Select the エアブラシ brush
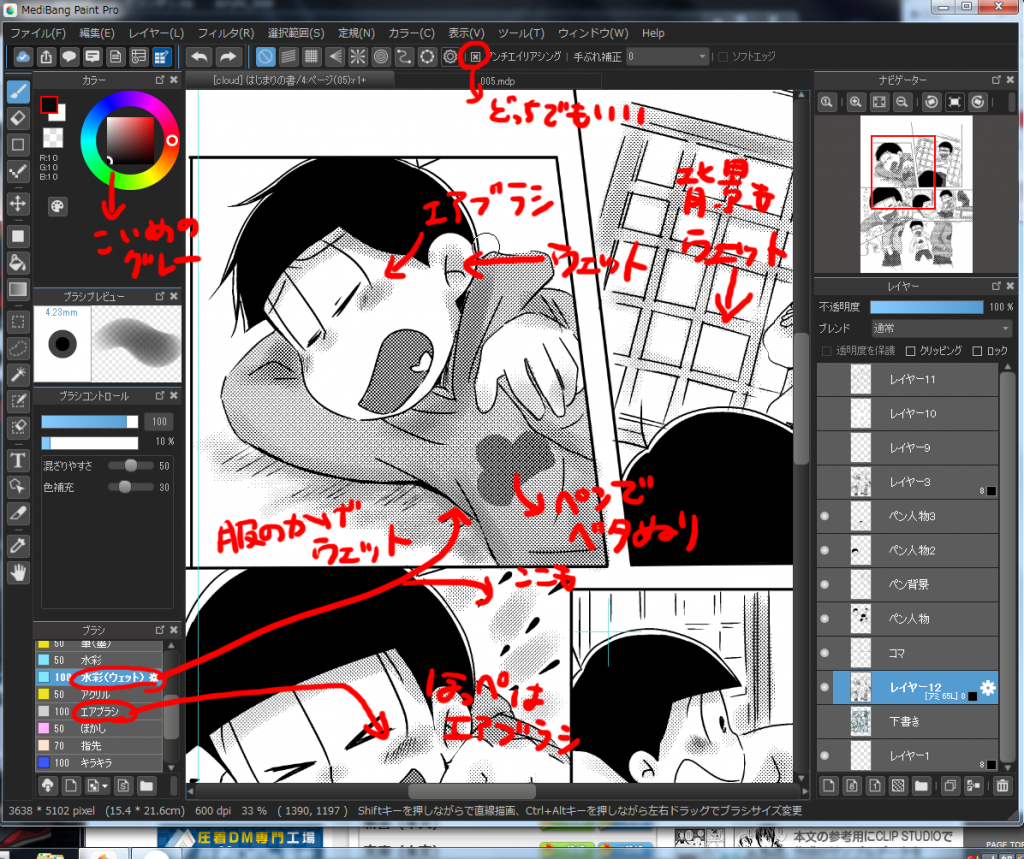The image size is (1024, 859). 98,711
